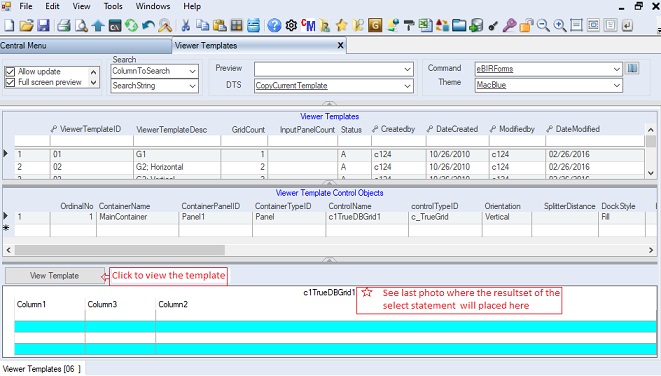Image resolution: width=661 pixels, height=376 pixels.
Task: Click the open padlock icon
Action: pos(526,26)
